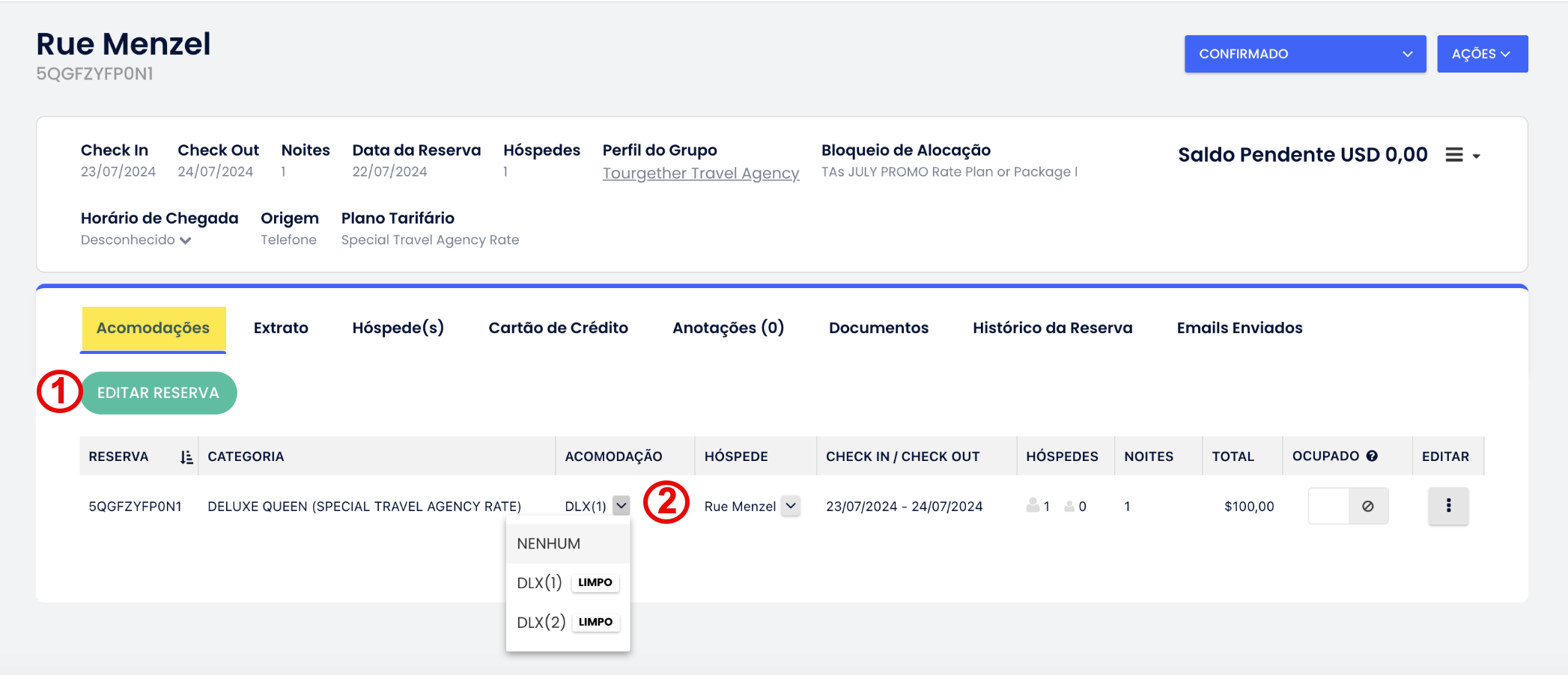Select NENHUM from the accommodation list
The height and width of the screenshot is (675, 1568).
click(x=549, y=544)
